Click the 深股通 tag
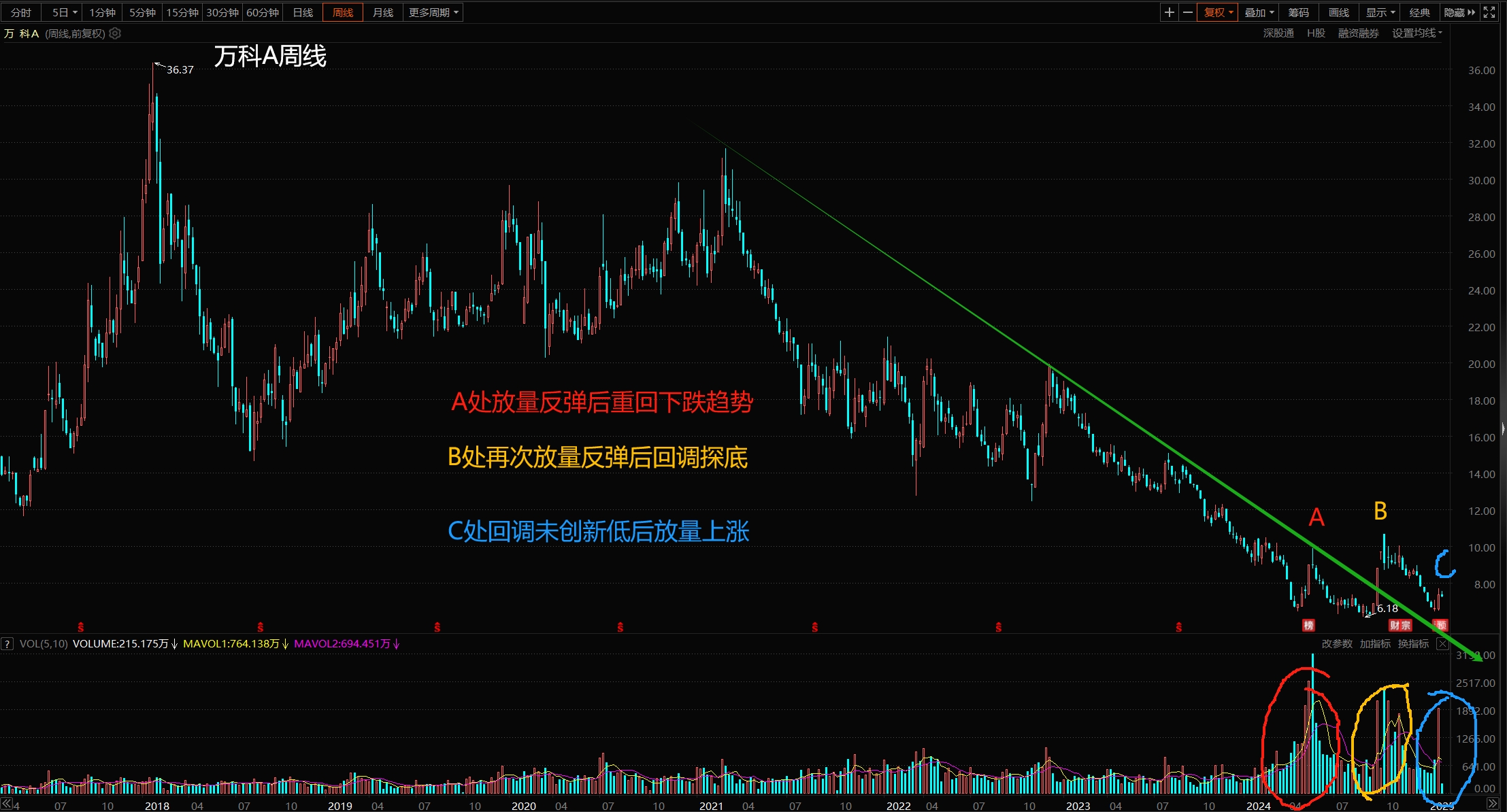The height and width of the screenshot is (812, 1507). coord(1278,33)
